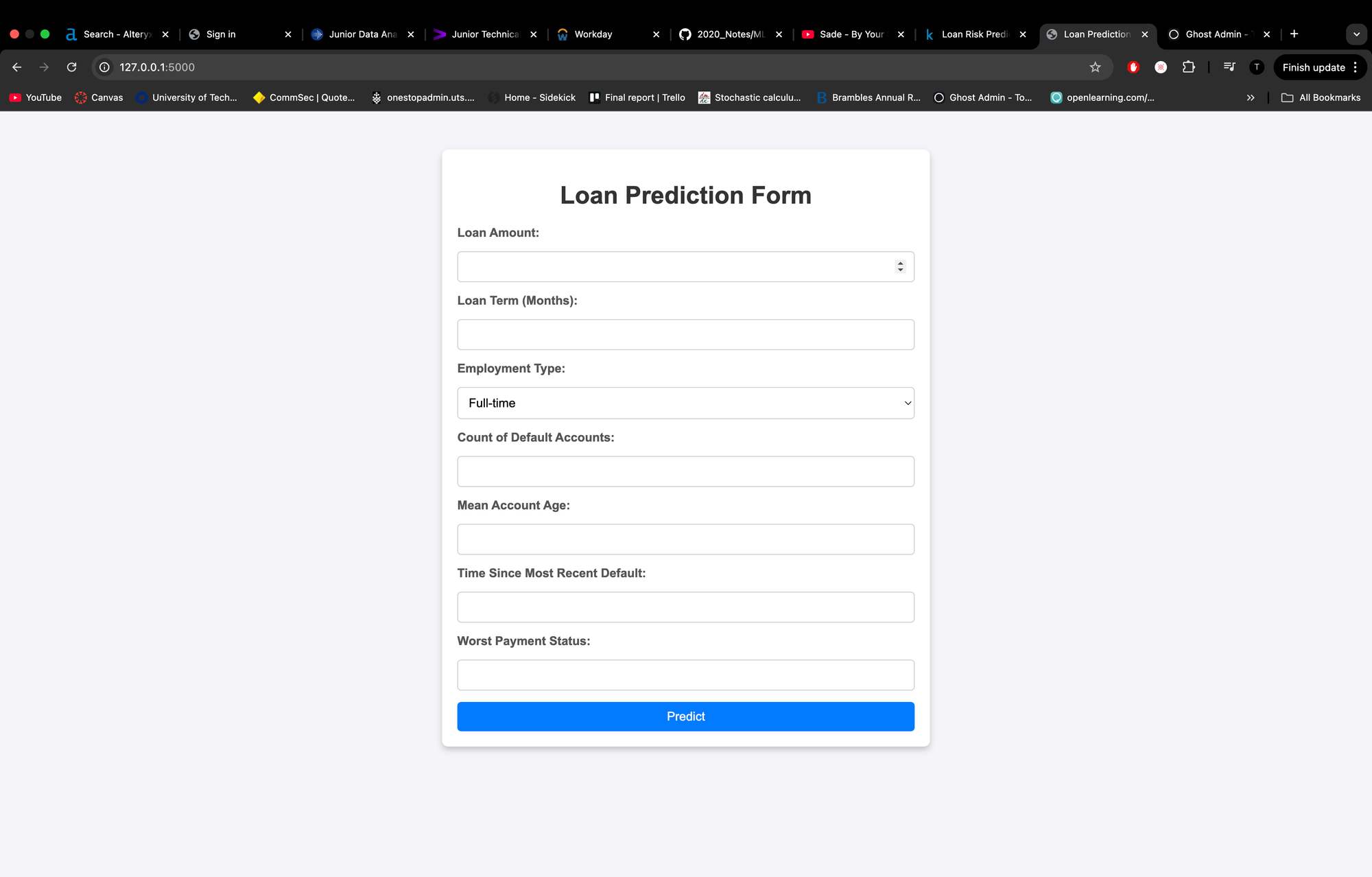Viewport: 1372px width, 877px height.
Task: Open the tab search dropdown arrow
Action: pyautogui.click(x=1356, y=34)
